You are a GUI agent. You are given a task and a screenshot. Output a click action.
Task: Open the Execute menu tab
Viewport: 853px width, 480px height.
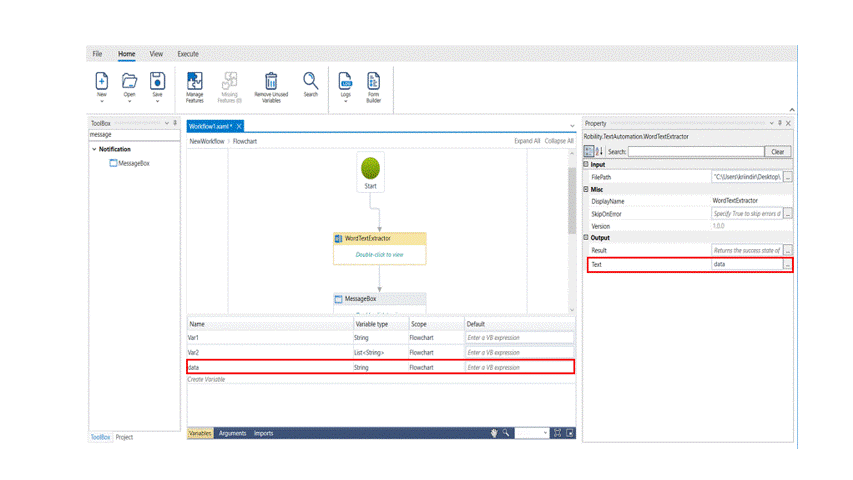[x=187, y=54]
